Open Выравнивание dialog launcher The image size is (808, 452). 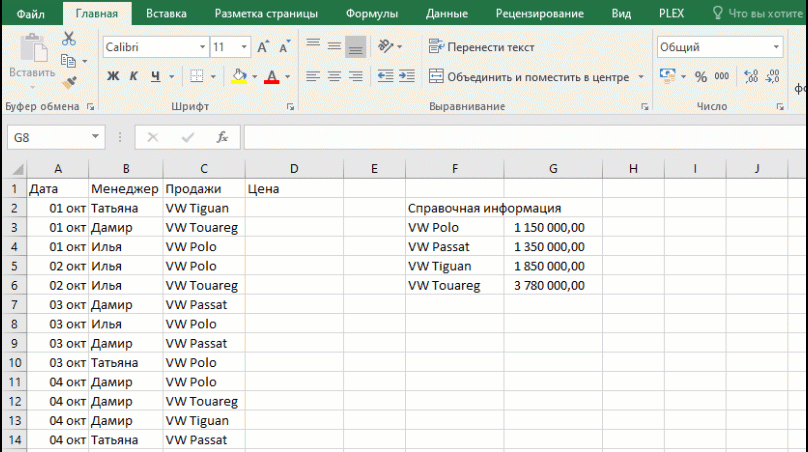[x=645, y=107]
